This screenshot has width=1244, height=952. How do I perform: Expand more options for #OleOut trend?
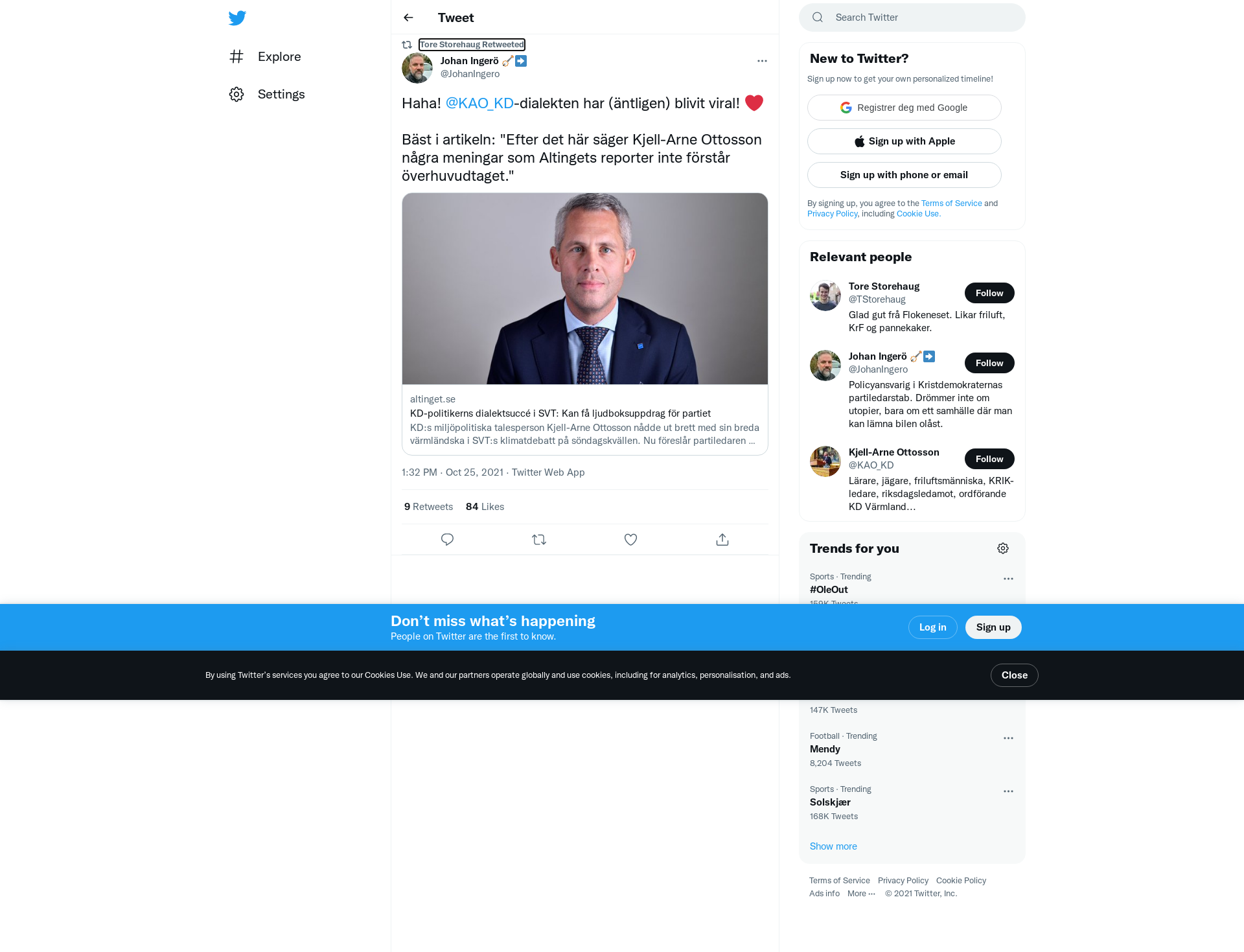click(x=1008, y=579)
